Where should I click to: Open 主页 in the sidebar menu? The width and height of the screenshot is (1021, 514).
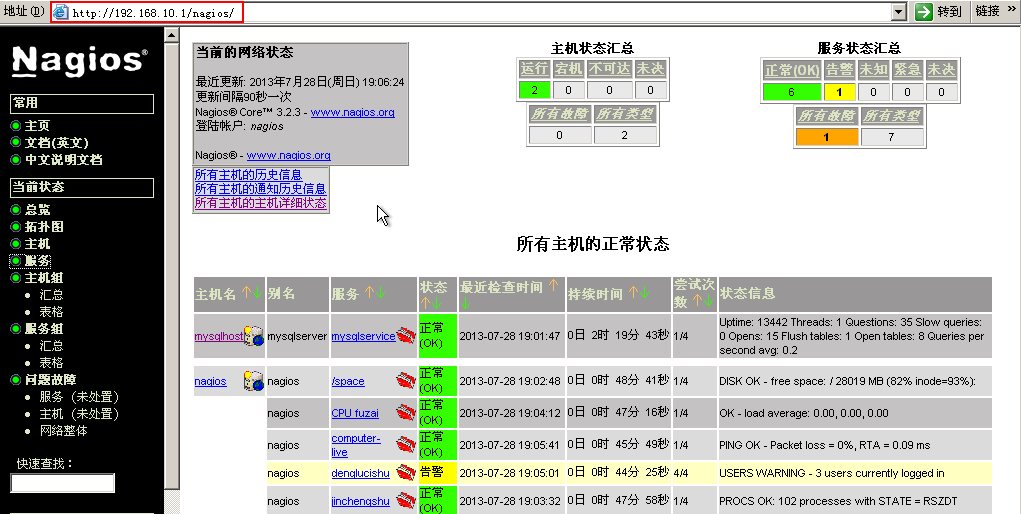pos(36,126)
